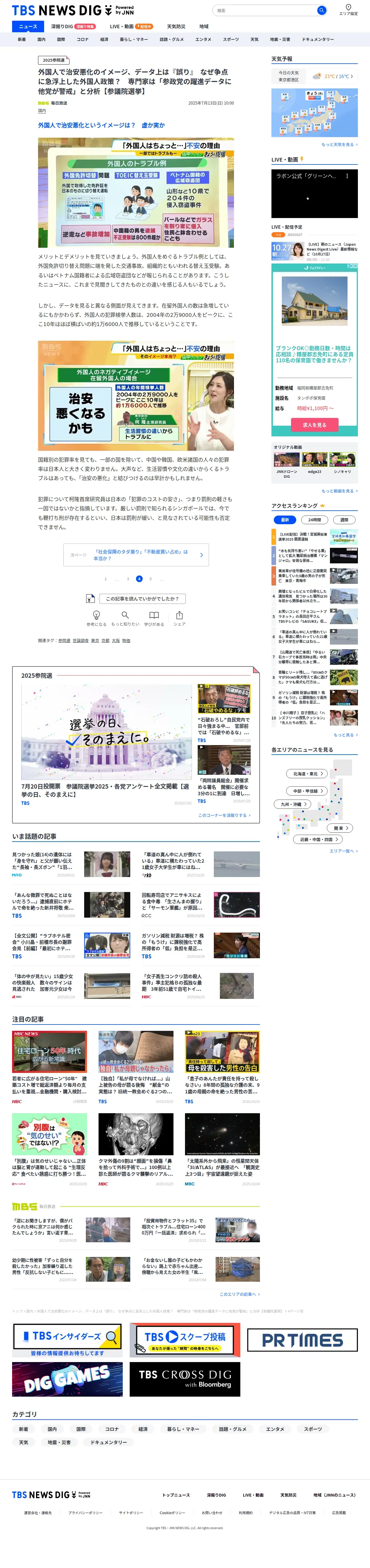Go to next page via 次ページ chevron box
Screen dimensions: 370x1568
coord(136,554)
